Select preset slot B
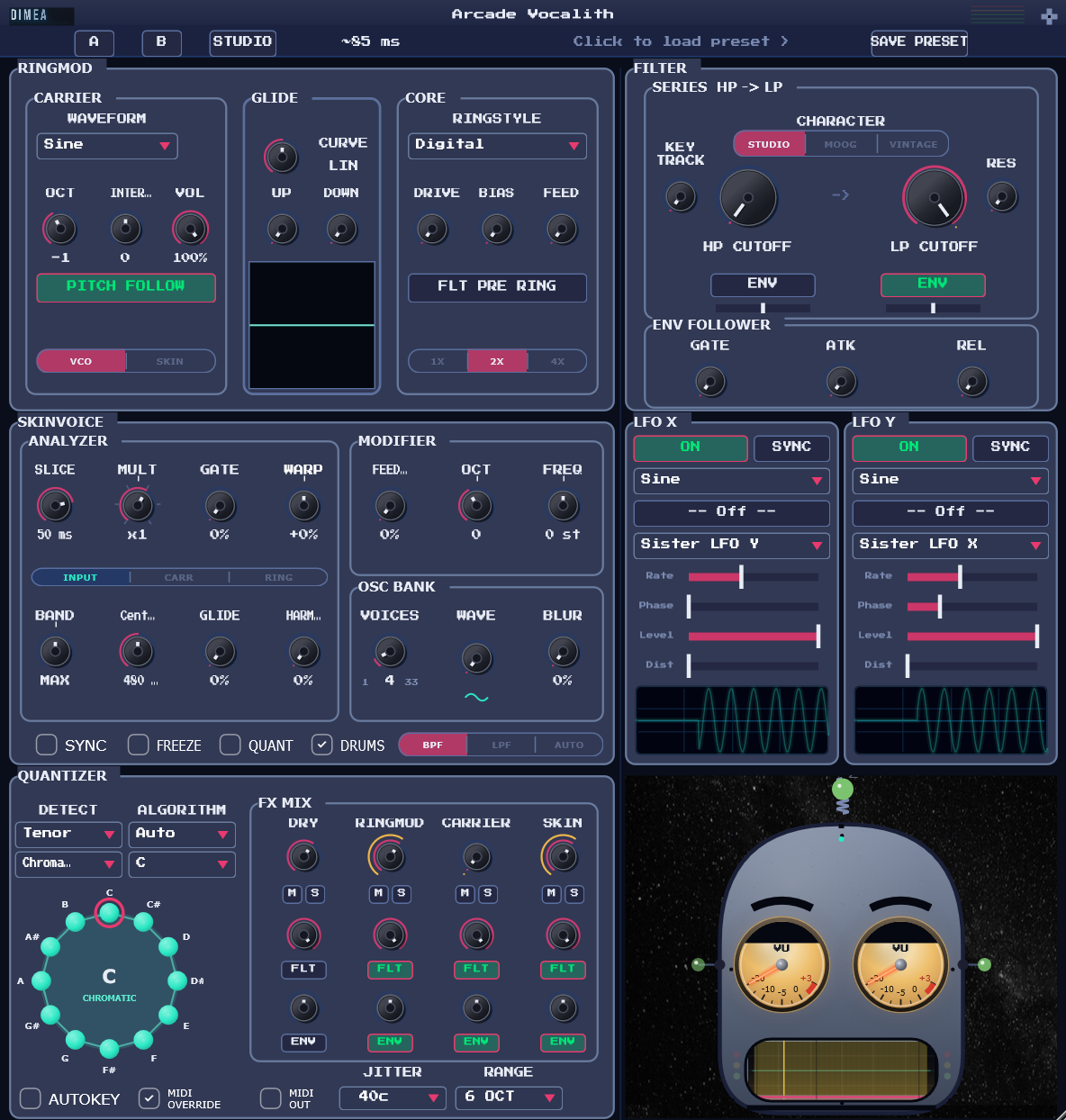 (x=161, y=42)
